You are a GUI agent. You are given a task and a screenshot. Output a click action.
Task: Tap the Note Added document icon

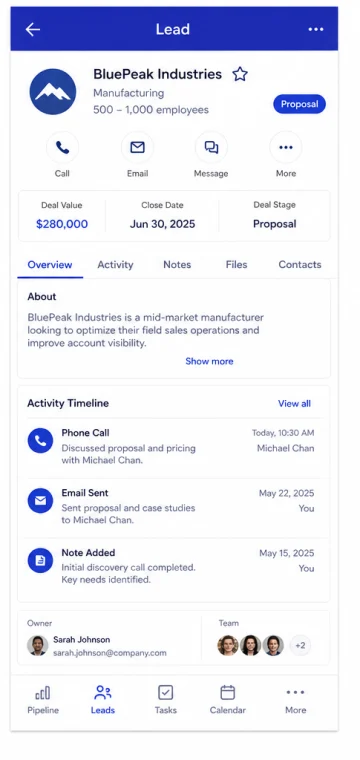coord(40,561)
